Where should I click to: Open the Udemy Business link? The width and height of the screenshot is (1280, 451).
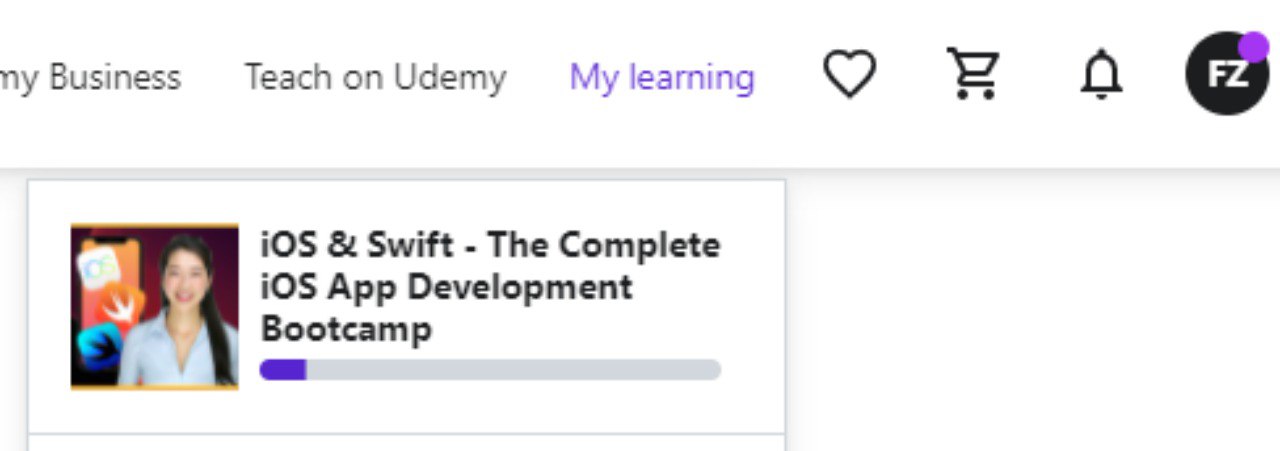tap(90, 77)
